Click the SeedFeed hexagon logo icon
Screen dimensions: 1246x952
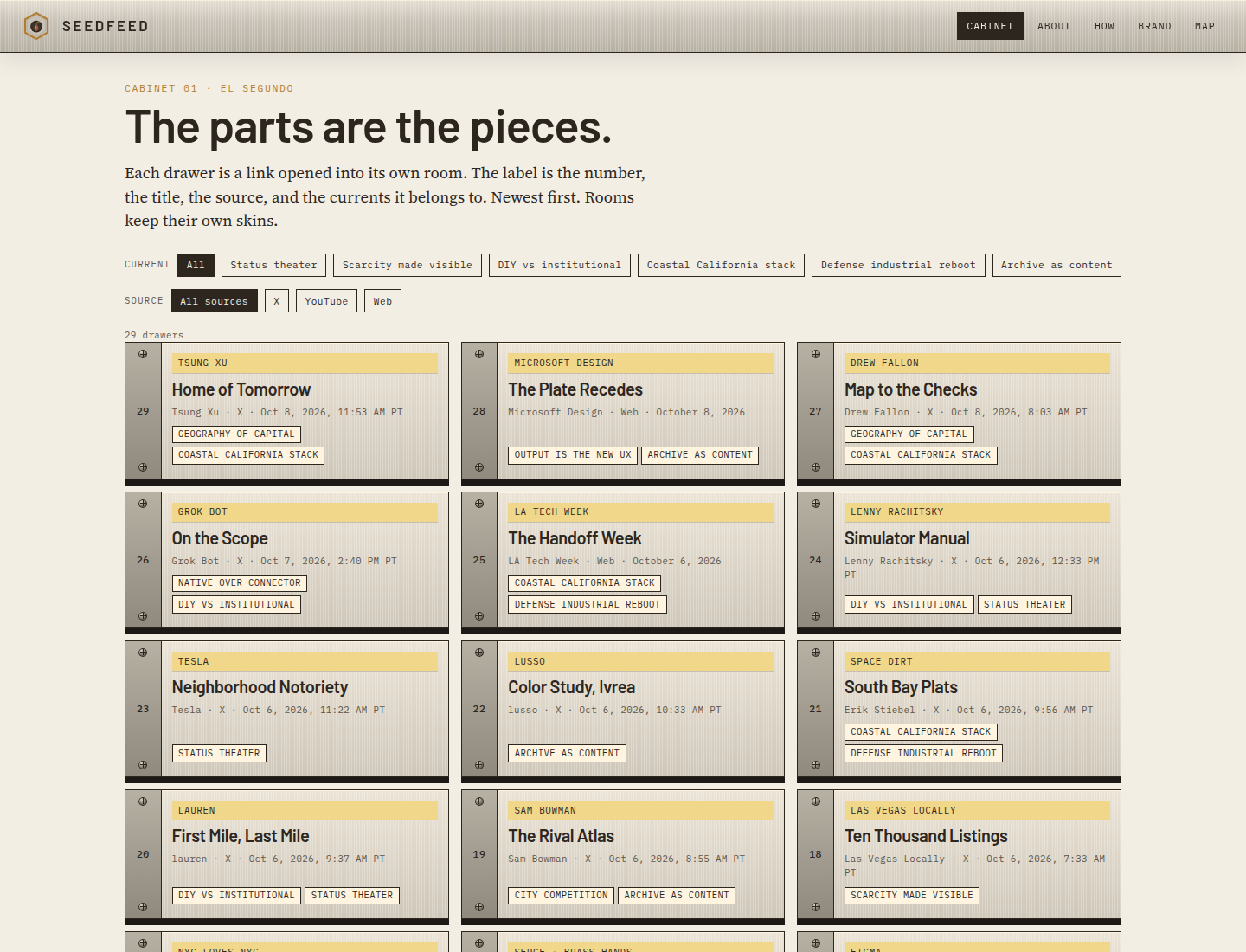click(x=36, y=26)
